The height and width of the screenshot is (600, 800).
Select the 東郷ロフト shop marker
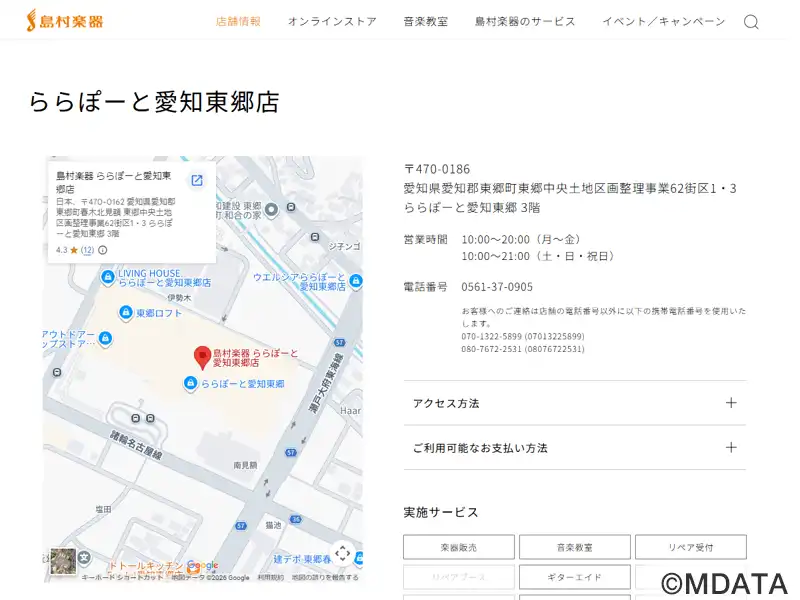point(125,313)
